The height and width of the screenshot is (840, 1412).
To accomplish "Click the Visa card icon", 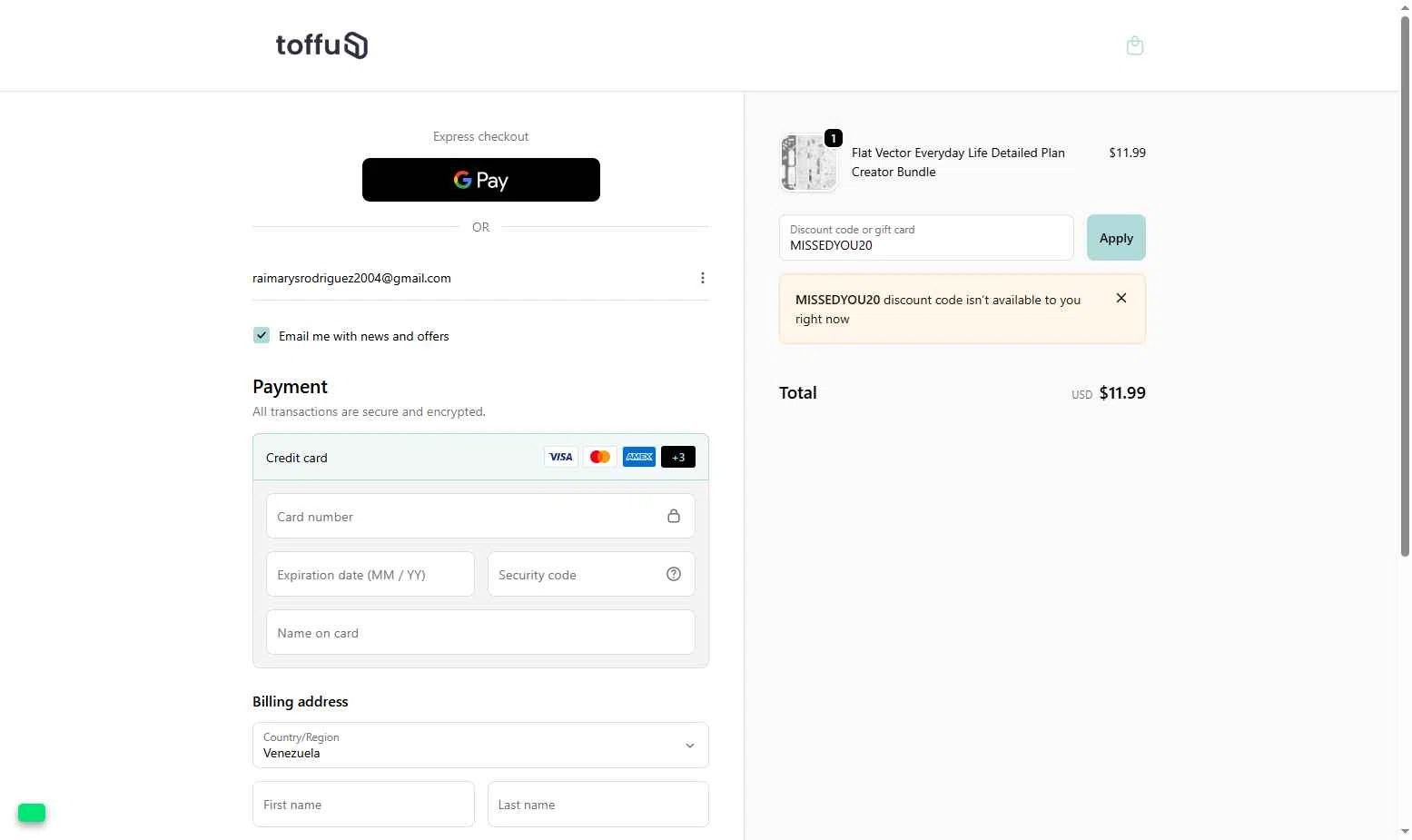I will coord(561,457).
